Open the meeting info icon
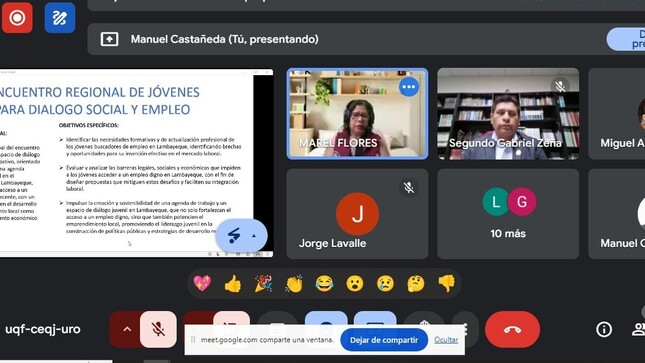 [x=604, y=329]
